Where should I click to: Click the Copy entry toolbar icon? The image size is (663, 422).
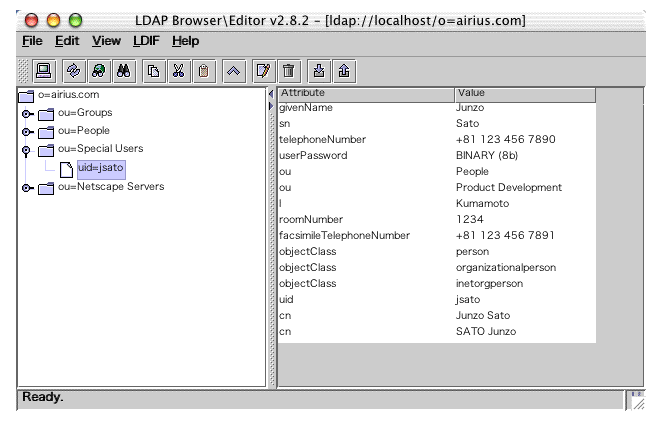pos(153,71)
